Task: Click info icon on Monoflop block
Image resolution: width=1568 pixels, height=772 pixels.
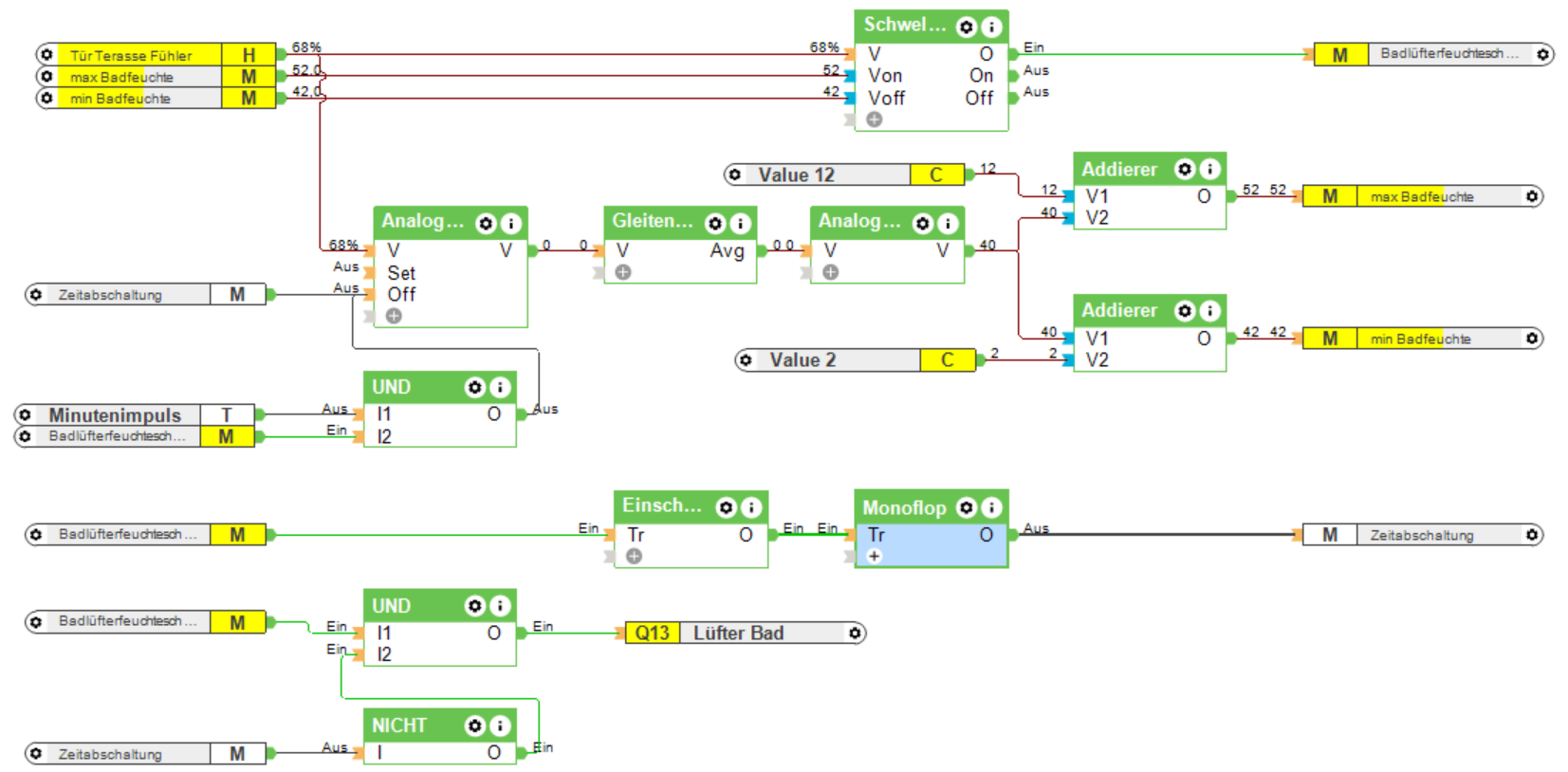Action: [x=991, y=507]
